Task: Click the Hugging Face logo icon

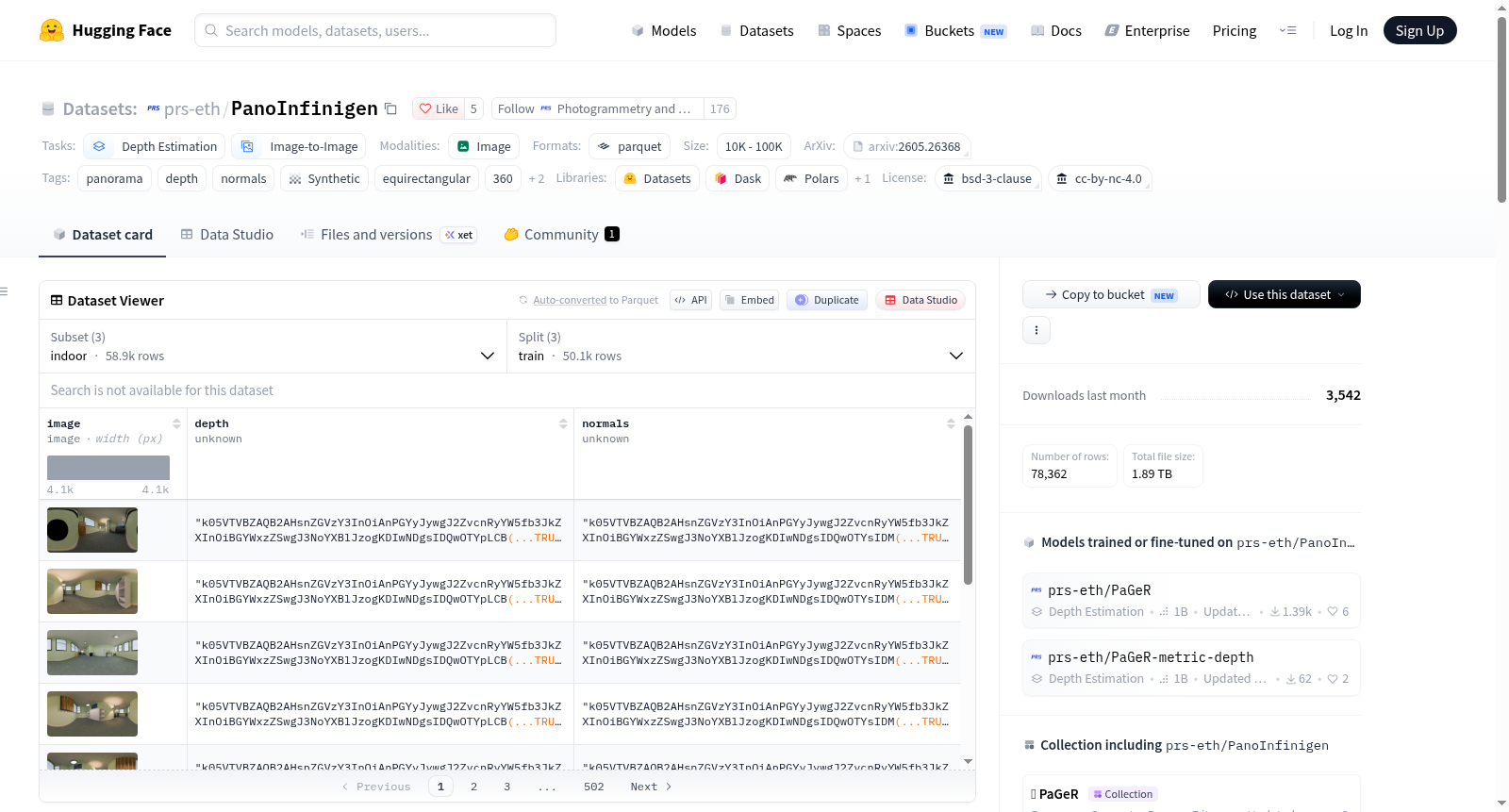Action: coord(52,30)
